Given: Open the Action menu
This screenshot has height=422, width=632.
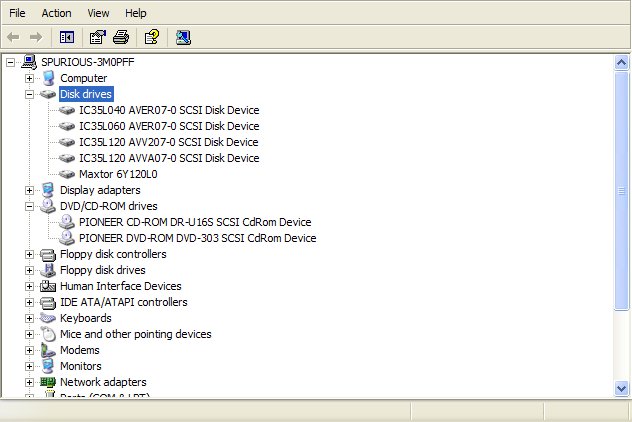Looking at the screenshot, I should [56, 13].
